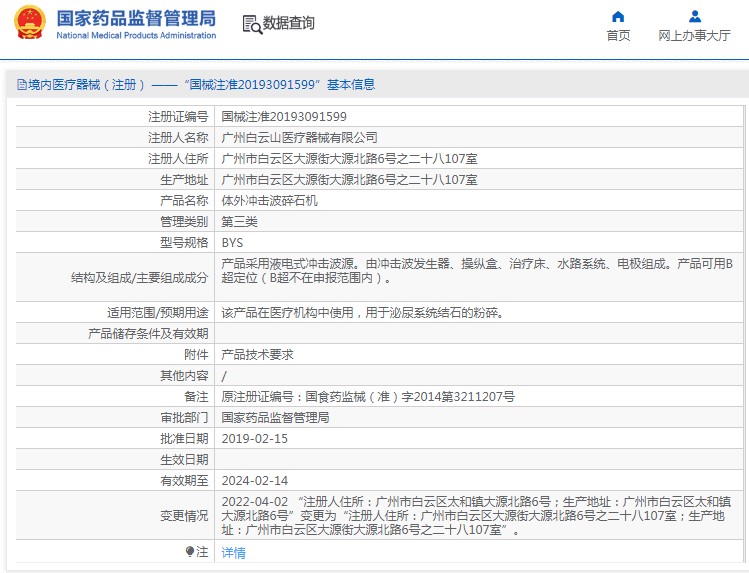Click the 变更情况 row label
749x573 pixels.
184,516
